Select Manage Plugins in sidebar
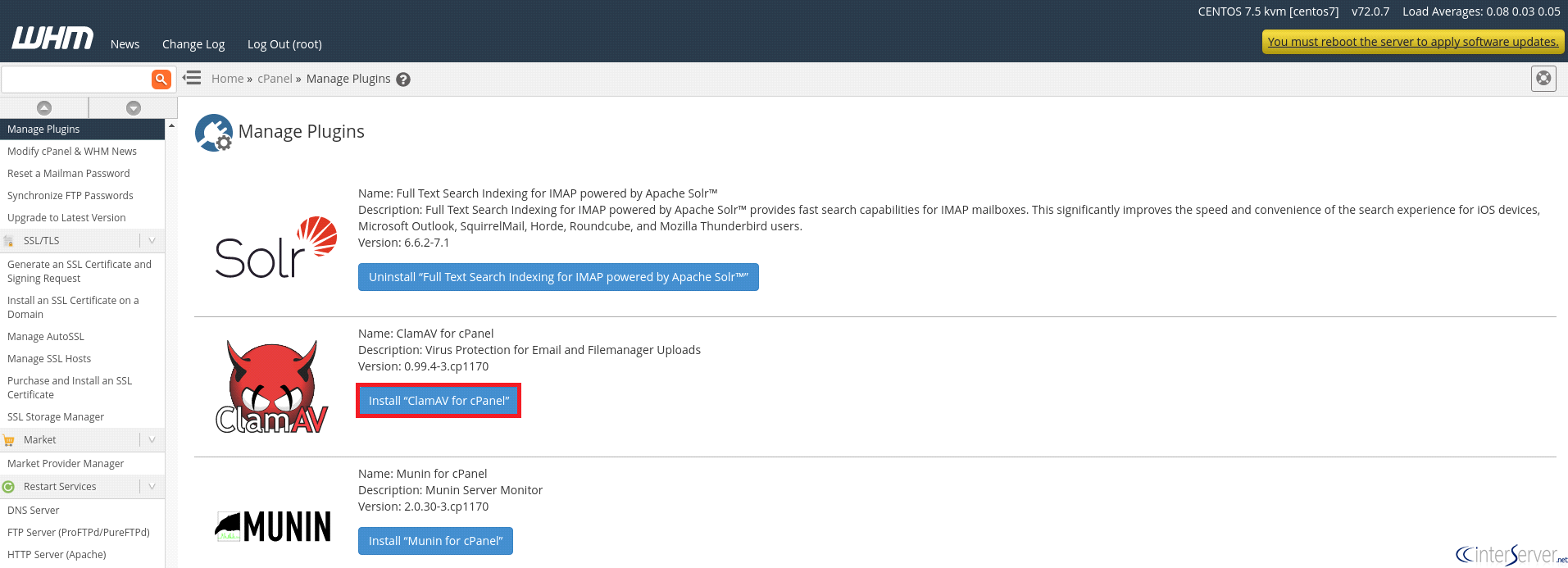The height and width of the screenshot is (568, 1568). (x=82, y=130)
